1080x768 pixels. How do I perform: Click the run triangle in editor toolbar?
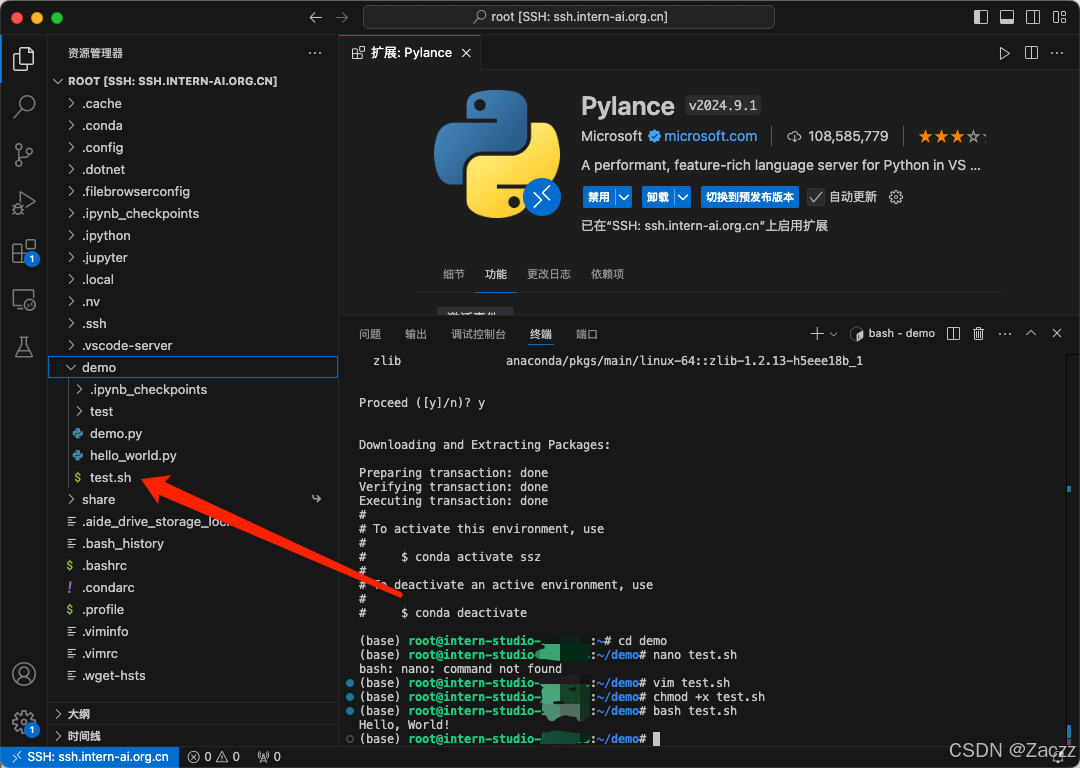1004,53
